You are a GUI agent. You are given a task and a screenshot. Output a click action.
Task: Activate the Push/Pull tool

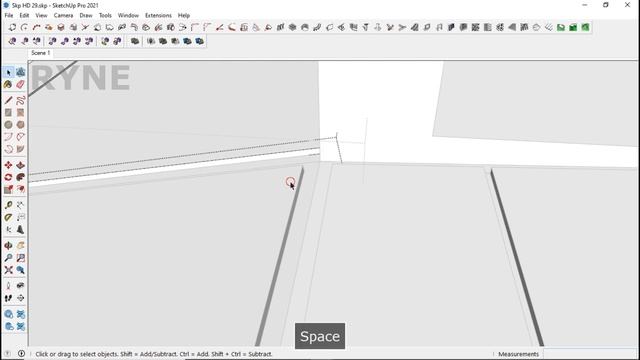(x=20, y=165)
